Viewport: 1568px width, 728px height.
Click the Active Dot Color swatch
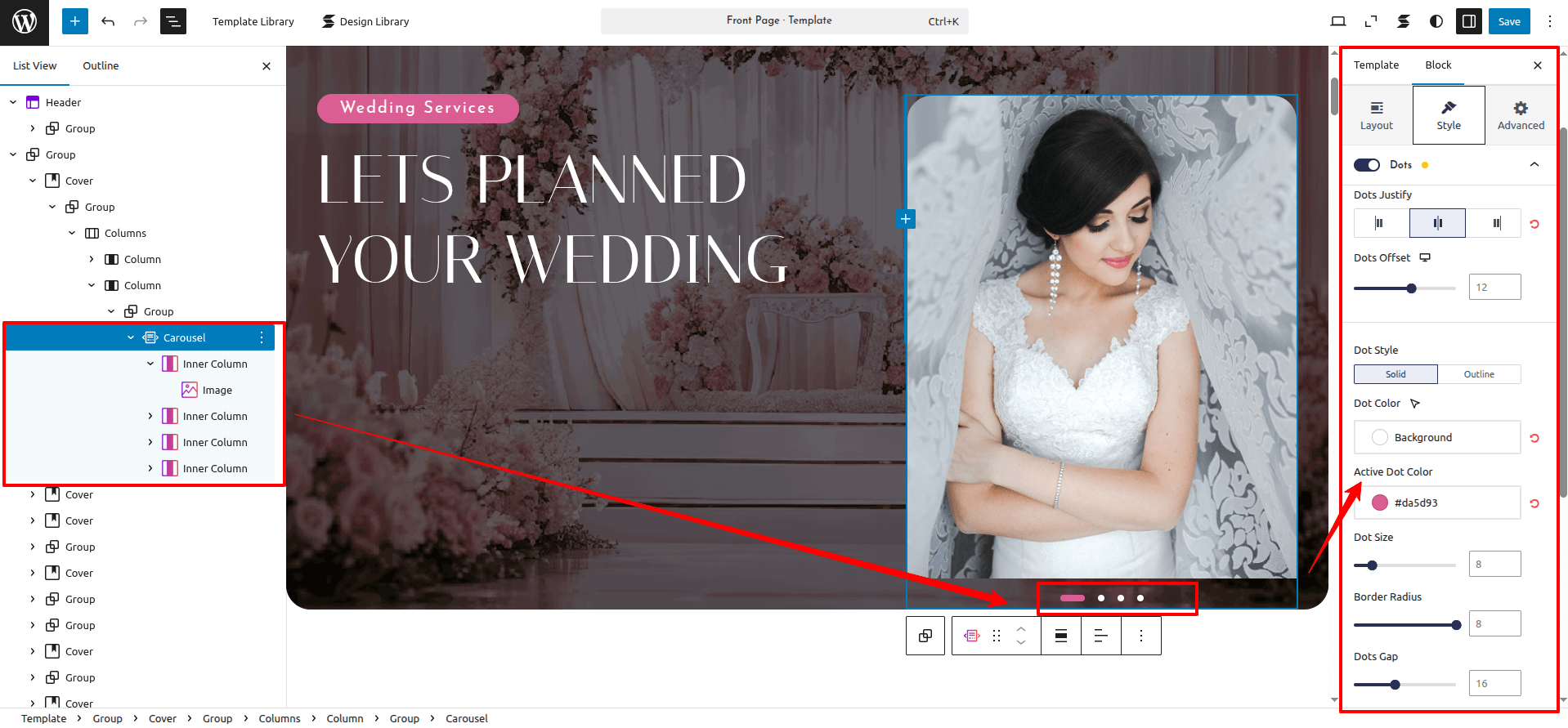click(1380, 502)
